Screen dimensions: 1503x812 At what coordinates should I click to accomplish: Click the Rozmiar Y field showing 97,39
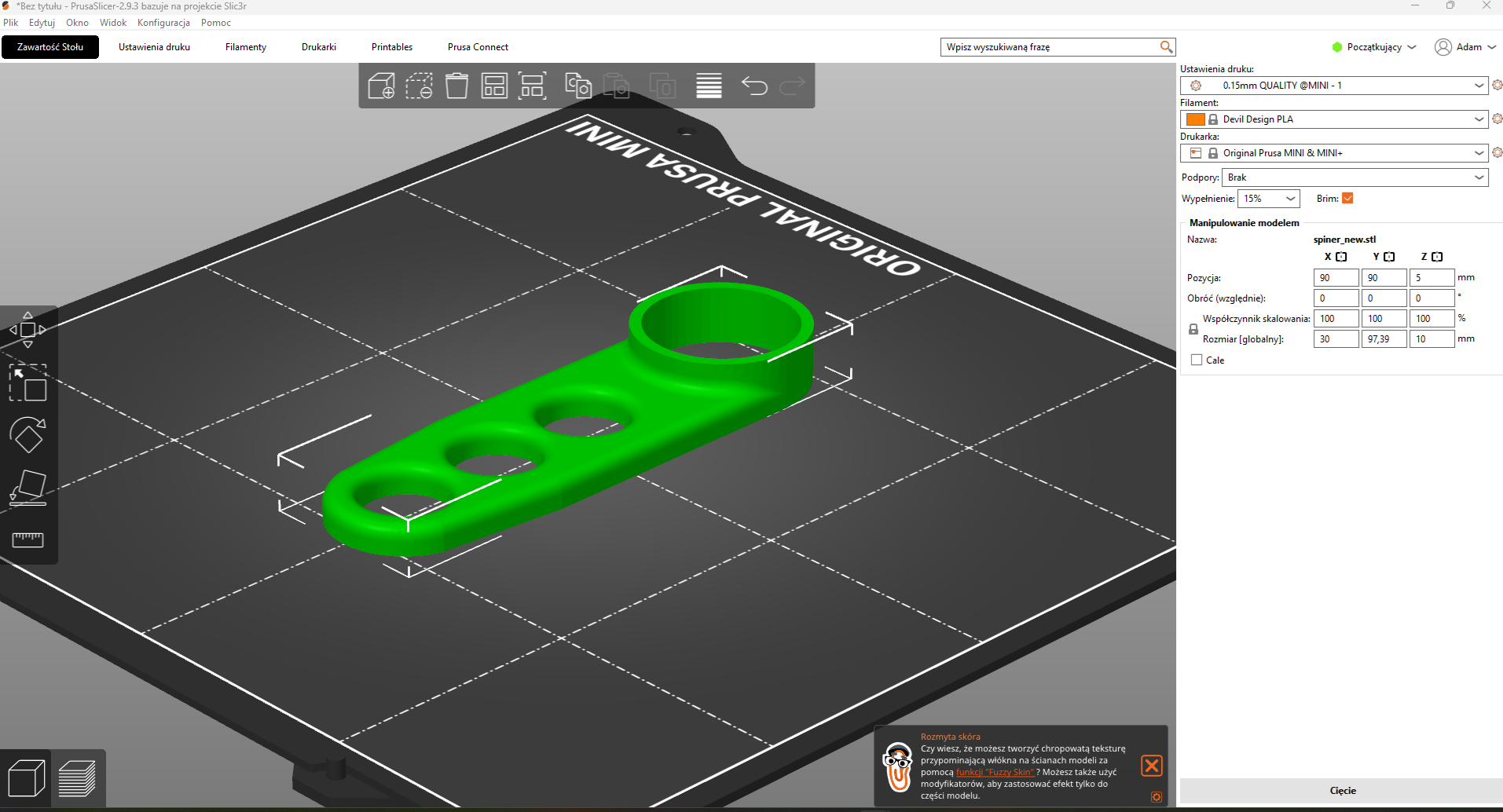tap(1384, 339)
